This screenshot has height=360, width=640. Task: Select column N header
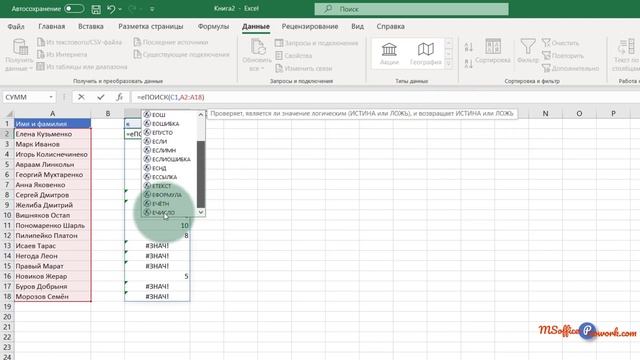click(x=545, y=113)
